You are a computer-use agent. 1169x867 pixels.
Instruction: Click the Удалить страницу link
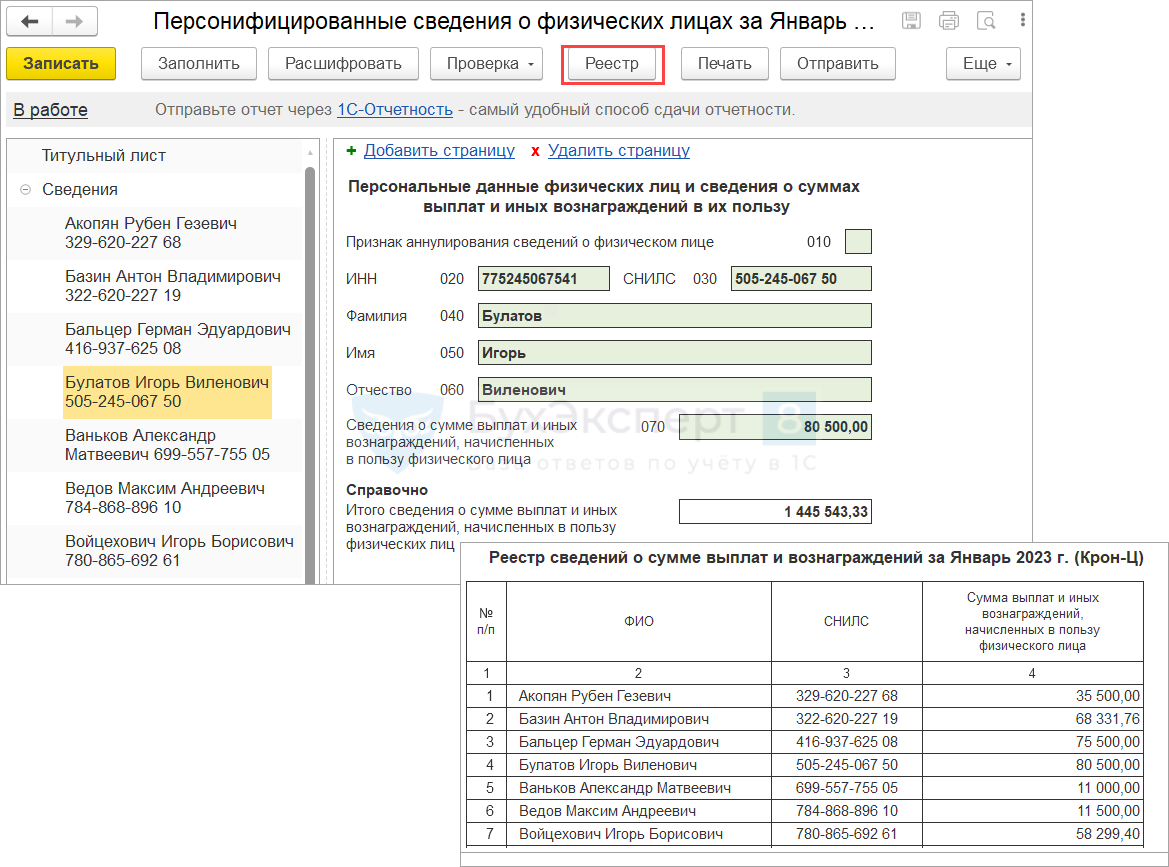pyautogui.click(x=619, y=151)
